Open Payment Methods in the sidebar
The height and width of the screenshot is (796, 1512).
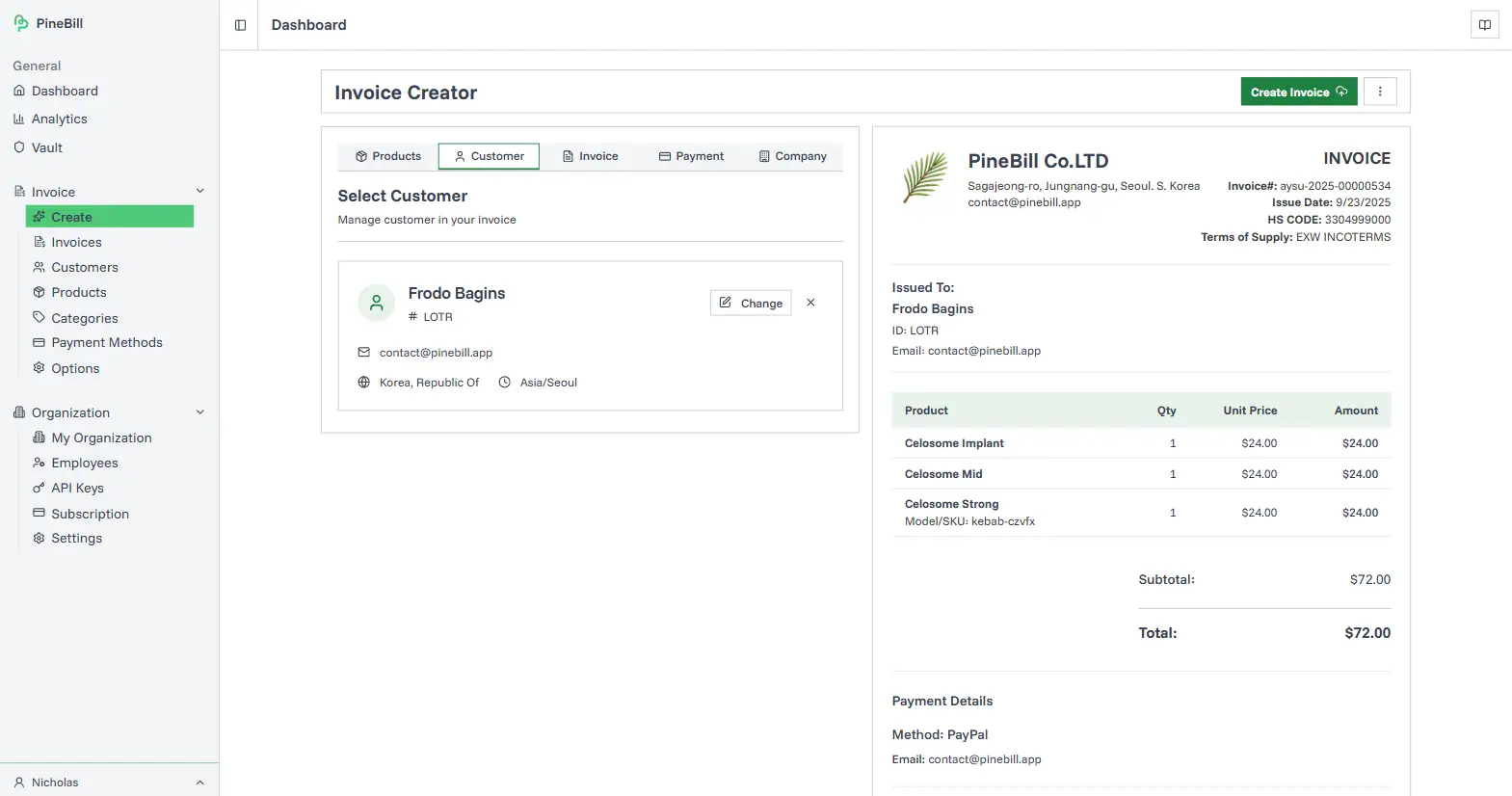coord(106,342)
